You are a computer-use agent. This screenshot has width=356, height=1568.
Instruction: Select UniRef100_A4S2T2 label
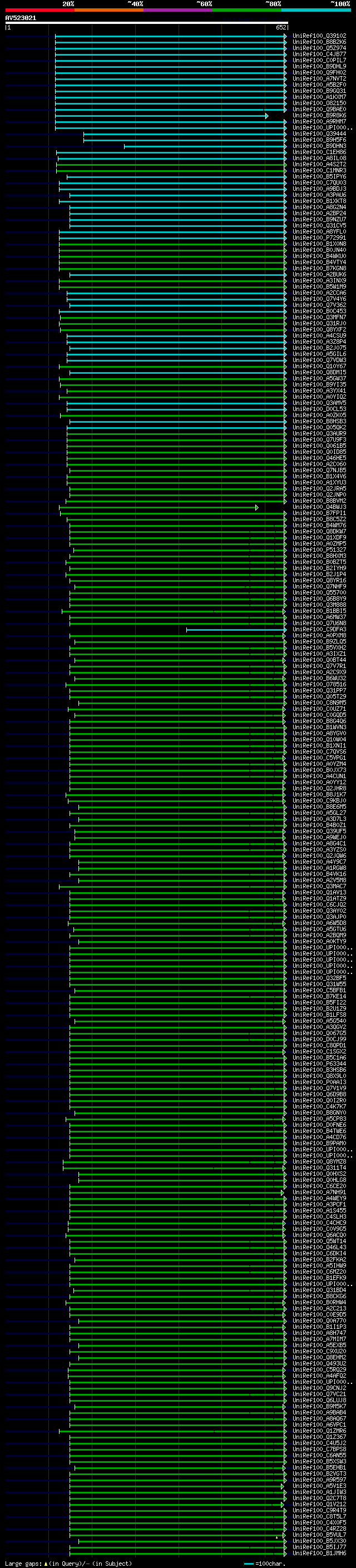[x=319, y=164]
